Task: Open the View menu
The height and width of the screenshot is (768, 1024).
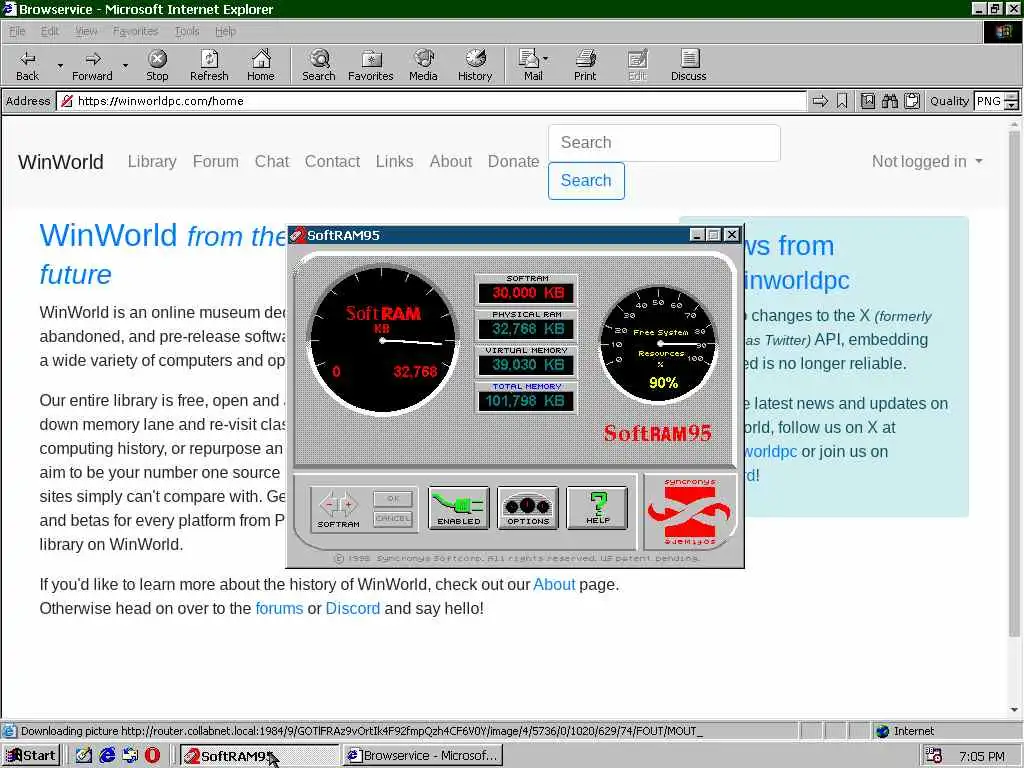Action: click(x=86, y=31)
